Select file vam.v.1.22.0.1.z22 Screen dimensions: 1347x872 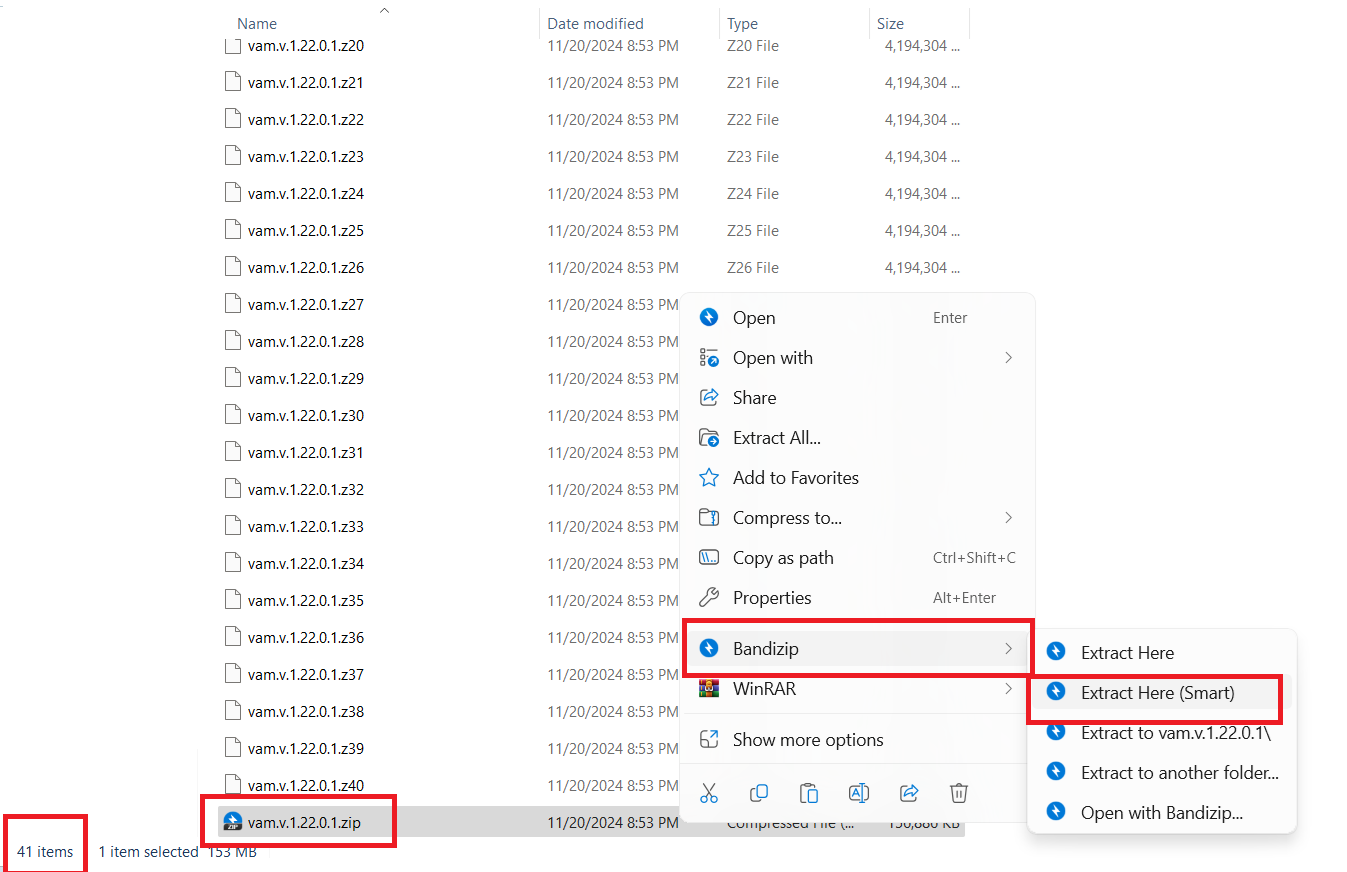(x=306, y=120)
